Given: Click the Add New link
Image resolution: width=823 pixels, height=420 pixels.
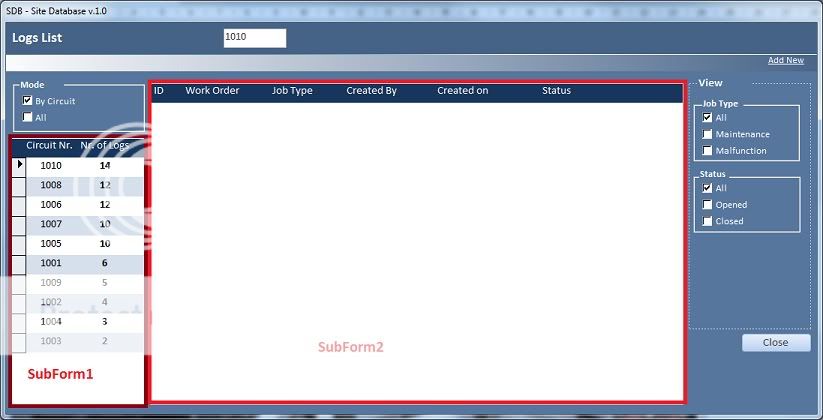Looking at the screenshot, I should [x=785, y=60].
